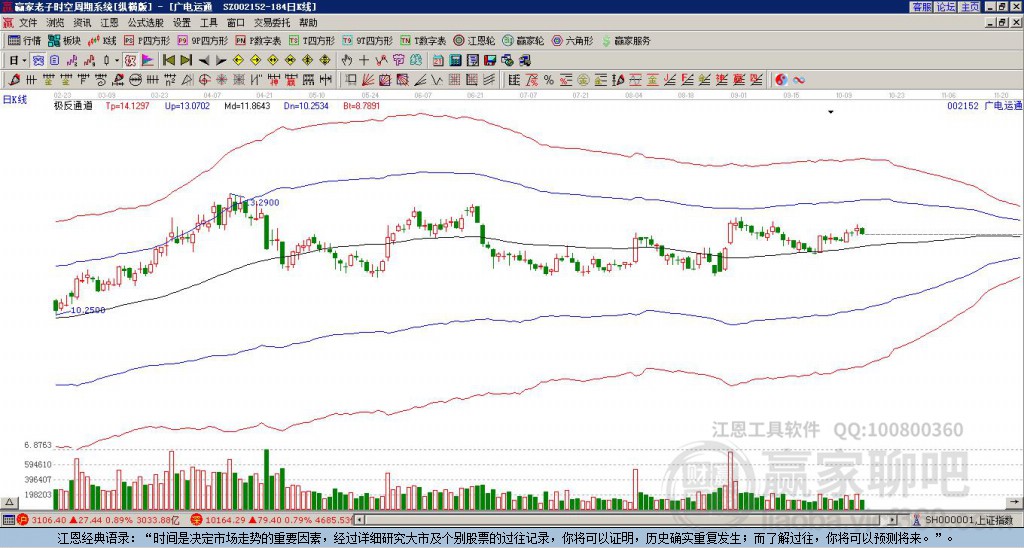Open the T四方形 tool
Screen dimensions: 1024x548
click(312, 40)
